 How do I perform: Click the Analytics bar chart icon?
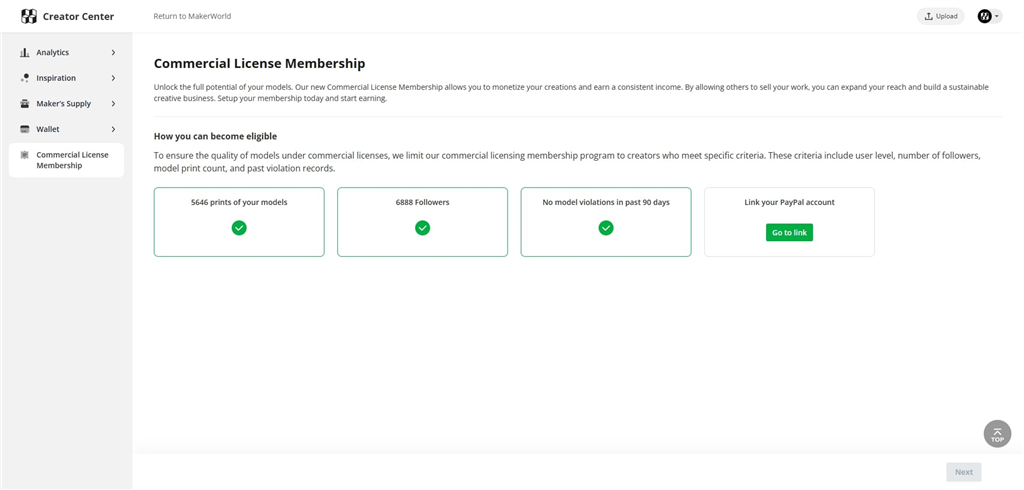[25, 52]
